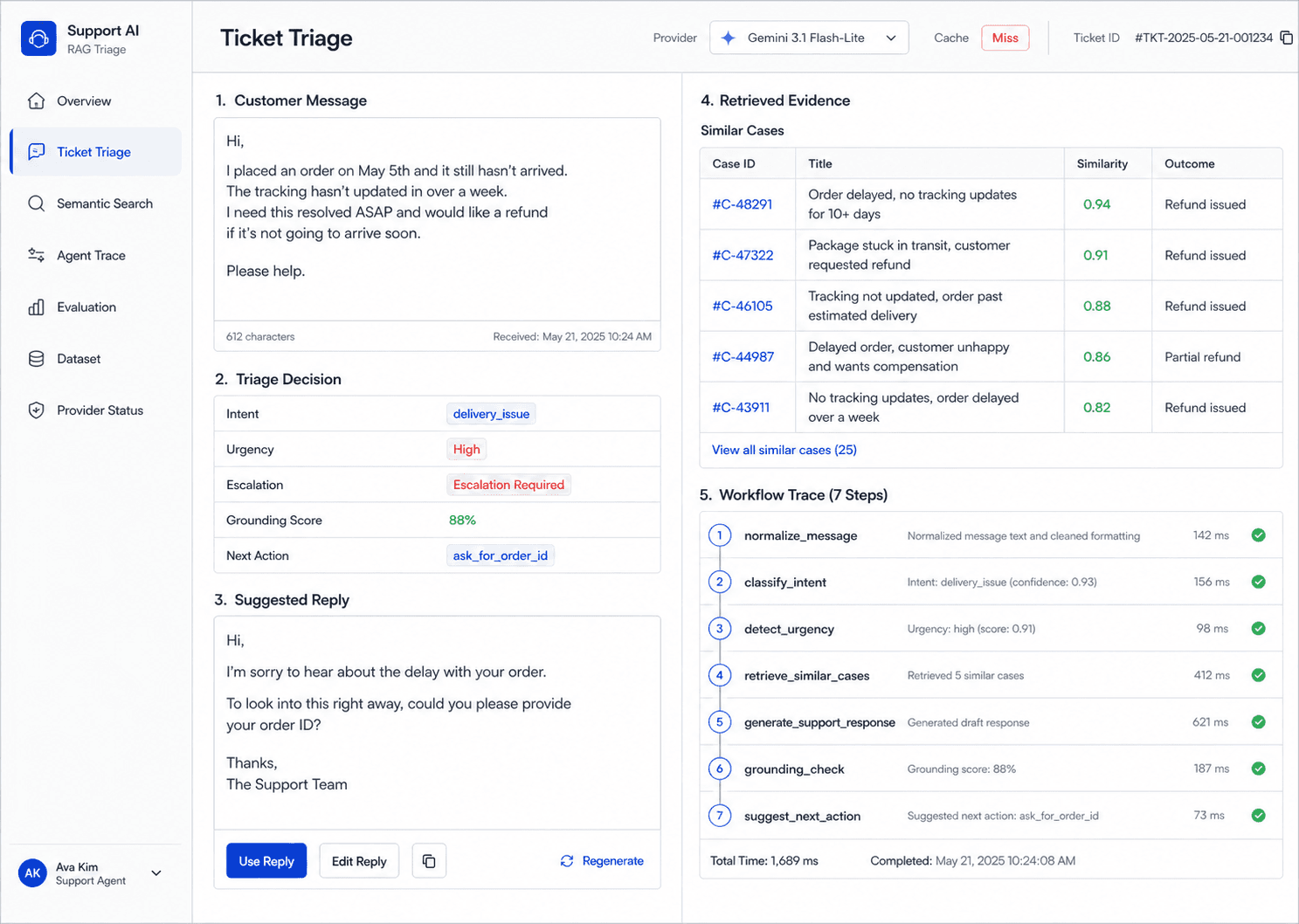
Task: Go to Semantic Search page
Action: (x=96, y=203)
